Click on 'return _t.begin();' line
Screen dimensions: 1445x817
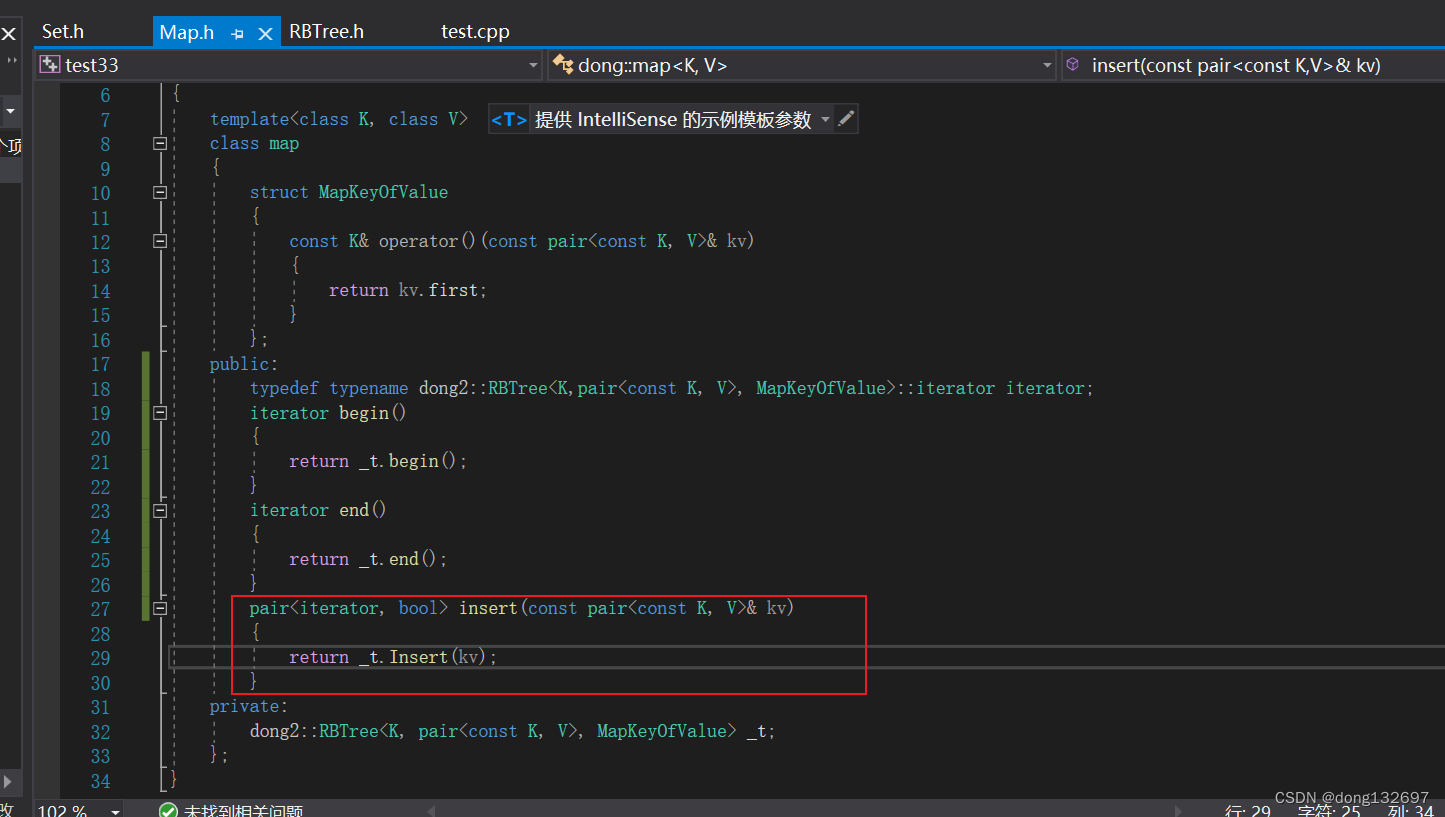pyautogui.click(x=378, y=461)
